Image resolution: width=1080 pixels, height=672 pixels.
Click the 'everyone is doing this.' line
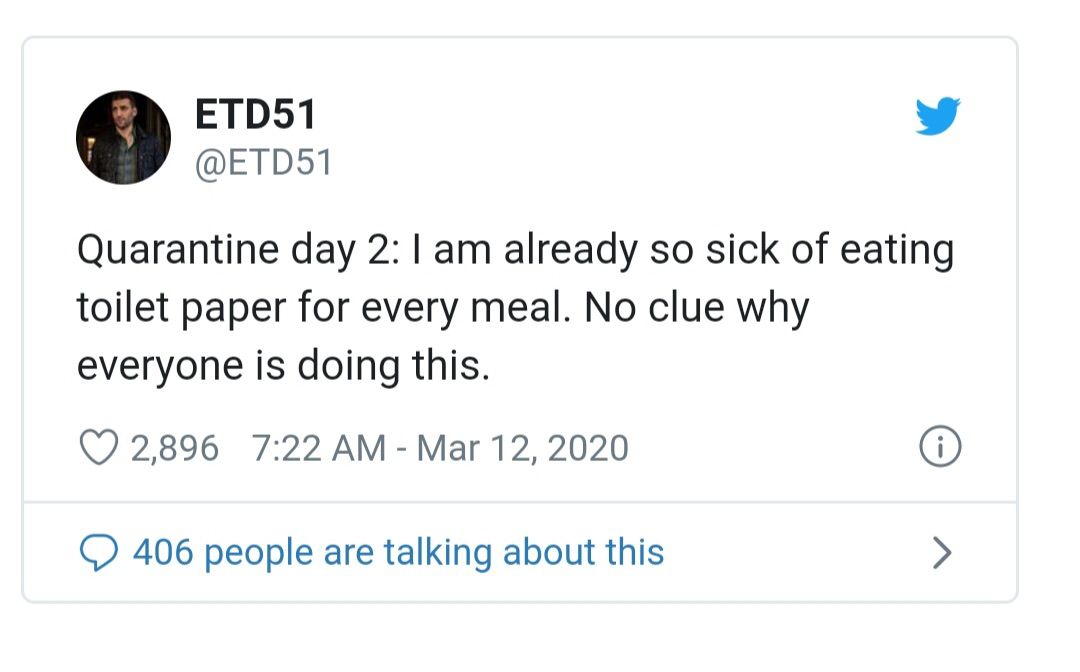(x=283, y=366)
